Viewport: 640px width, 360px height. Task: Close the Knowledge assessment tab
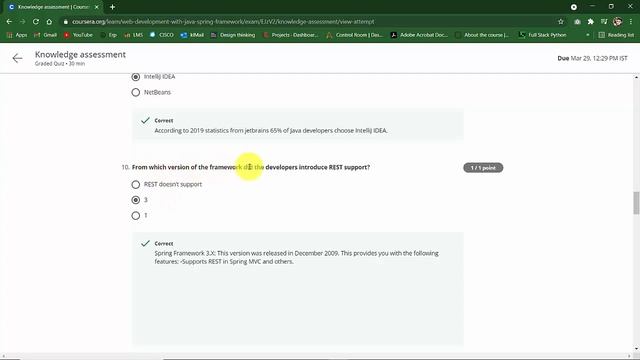point(97,7)
